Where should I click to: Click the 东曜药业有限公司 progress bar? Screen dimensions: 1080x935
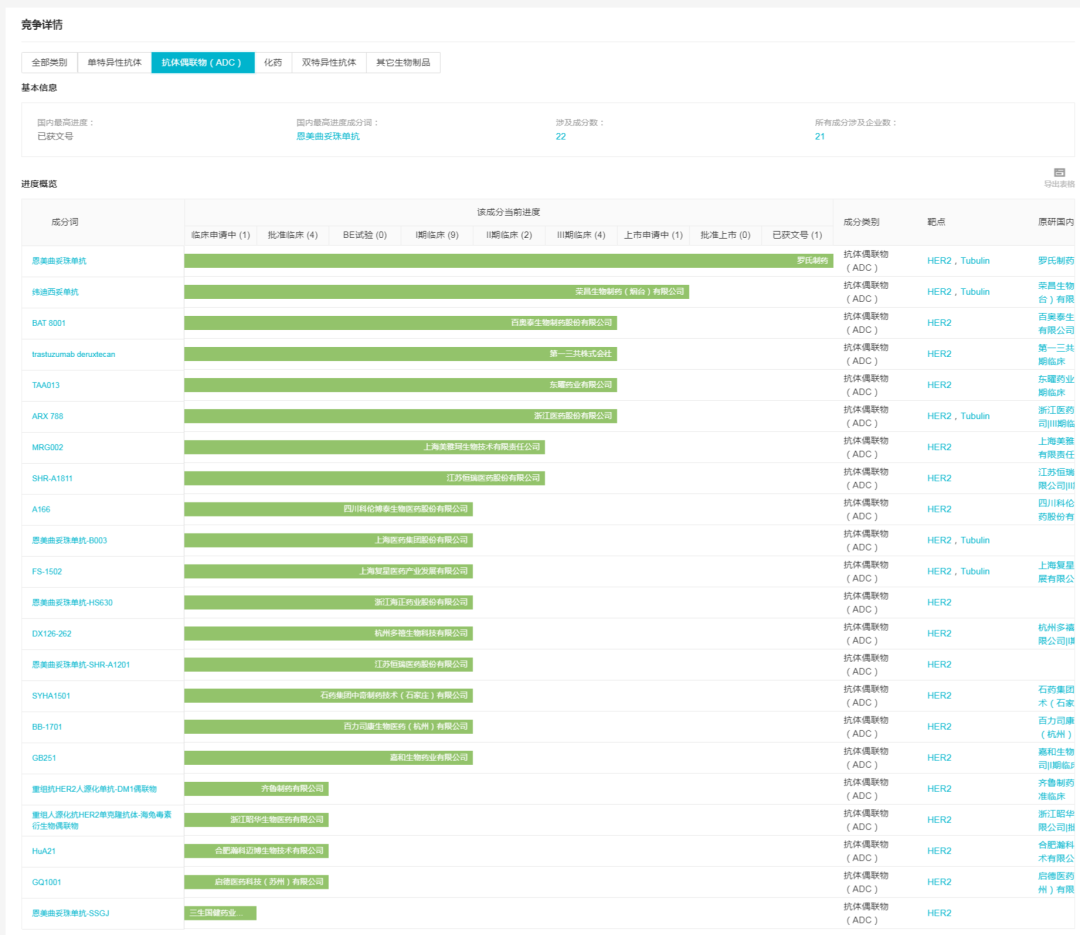pyautogui.click(x=400, y=384)
